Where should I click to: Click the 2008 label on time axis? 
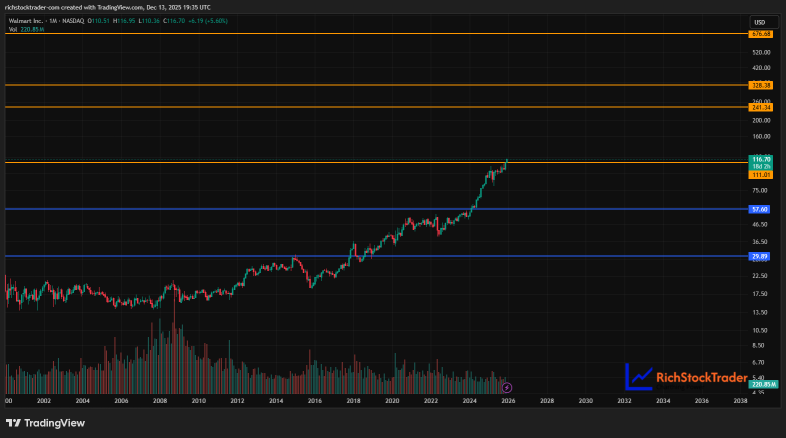point(160,401)
